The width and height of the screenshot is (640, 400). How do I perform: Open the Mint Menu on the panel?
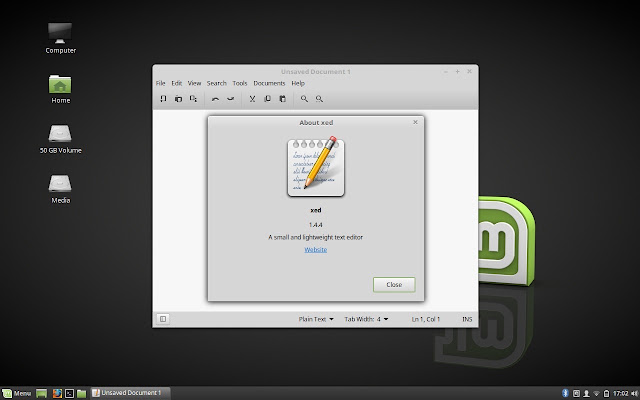click(17, 393)
